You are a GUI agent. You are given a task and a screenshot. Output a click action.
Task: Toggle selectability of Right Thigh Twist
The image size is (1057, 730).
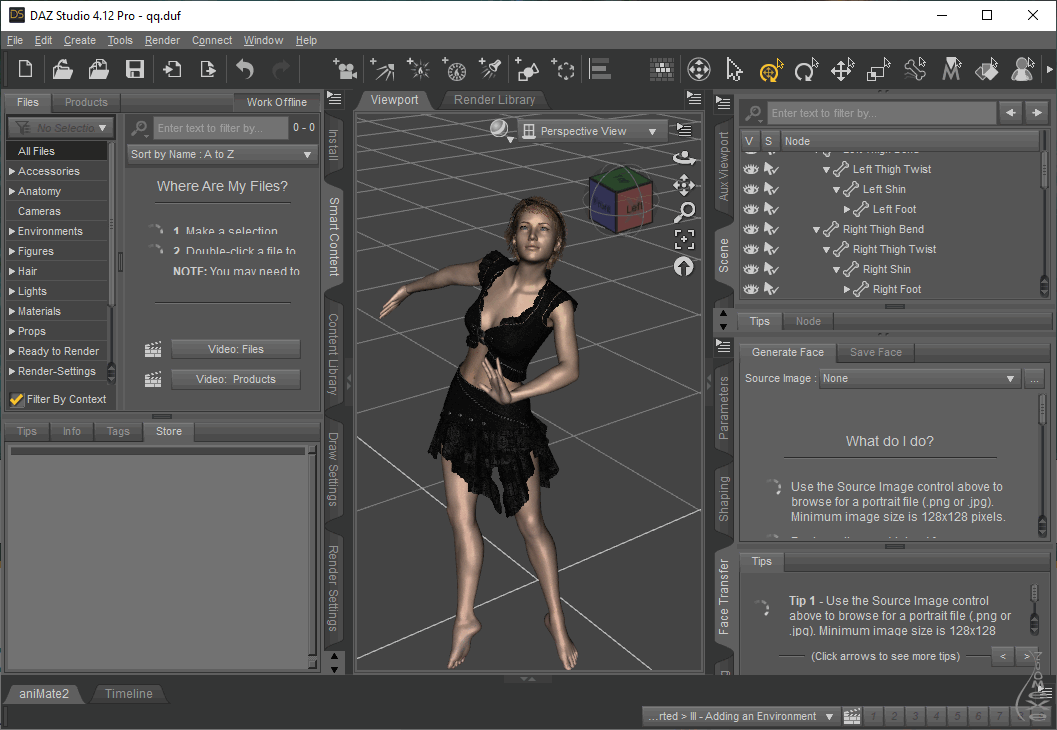point(771,249)
